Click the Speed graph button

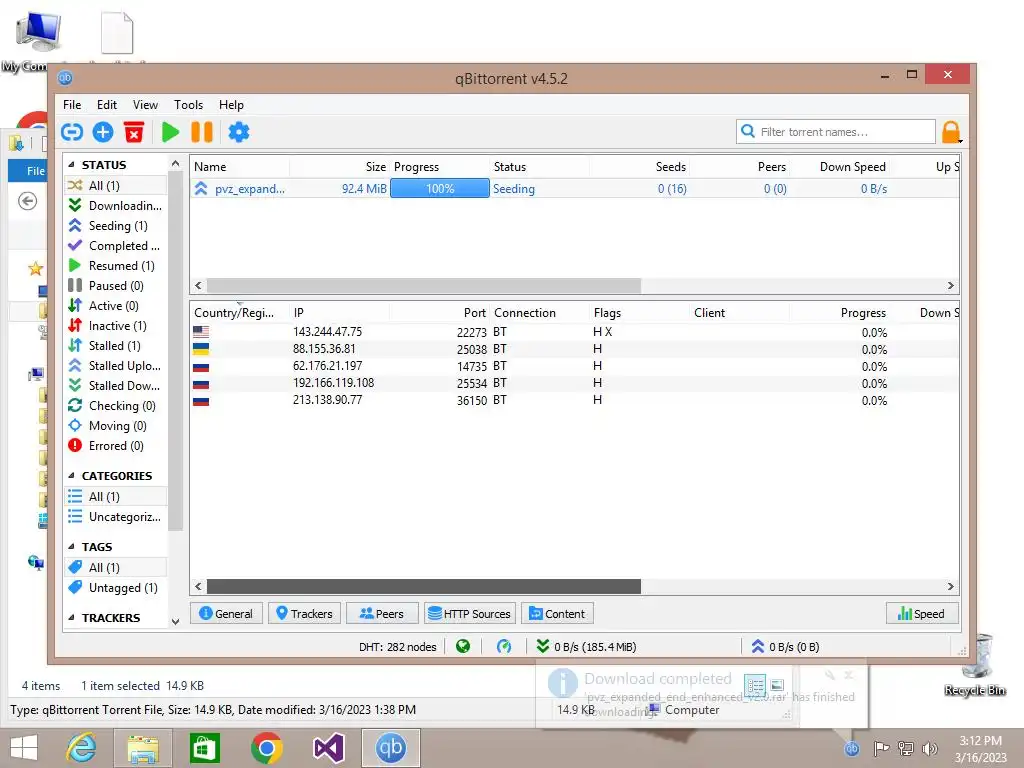click(x=921, y=614)
